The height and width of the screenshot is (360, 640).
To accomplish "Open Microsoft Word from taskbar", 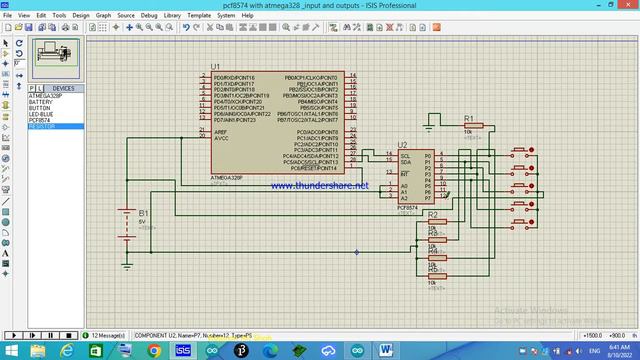I will [x=386, y=351].
